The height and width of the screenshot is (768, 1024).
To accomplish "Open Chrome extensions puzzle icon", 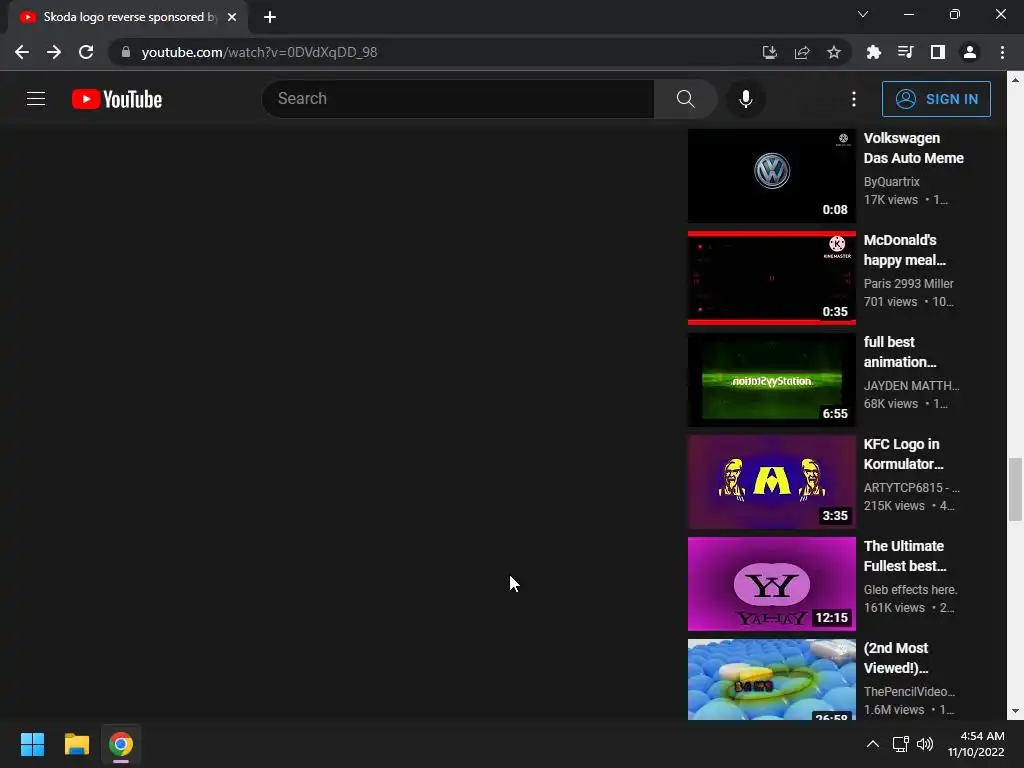I will coord(874,52).
